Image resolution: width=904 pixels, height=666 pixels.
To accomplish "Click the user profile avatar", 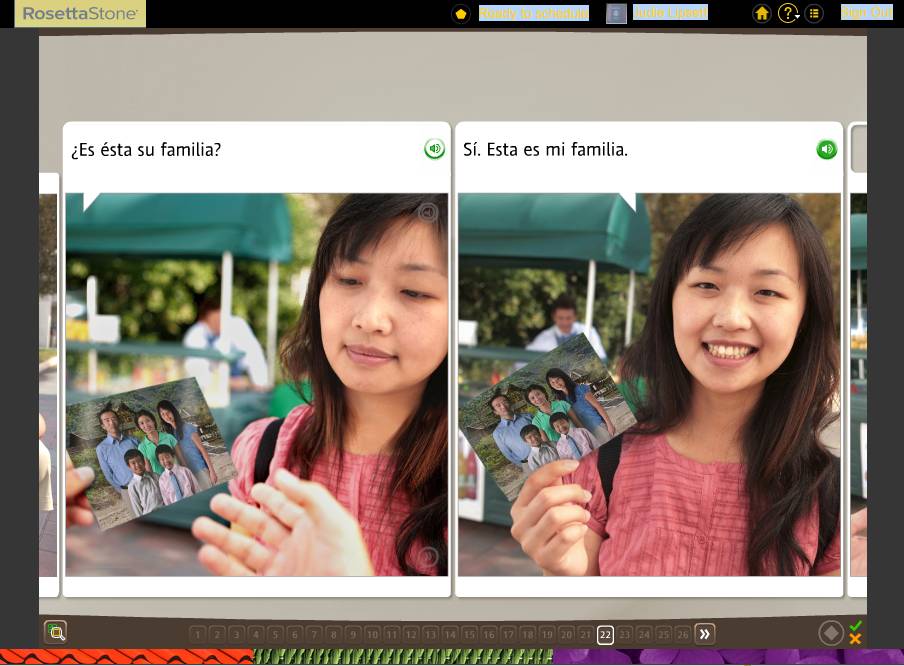I will point(616,13).
